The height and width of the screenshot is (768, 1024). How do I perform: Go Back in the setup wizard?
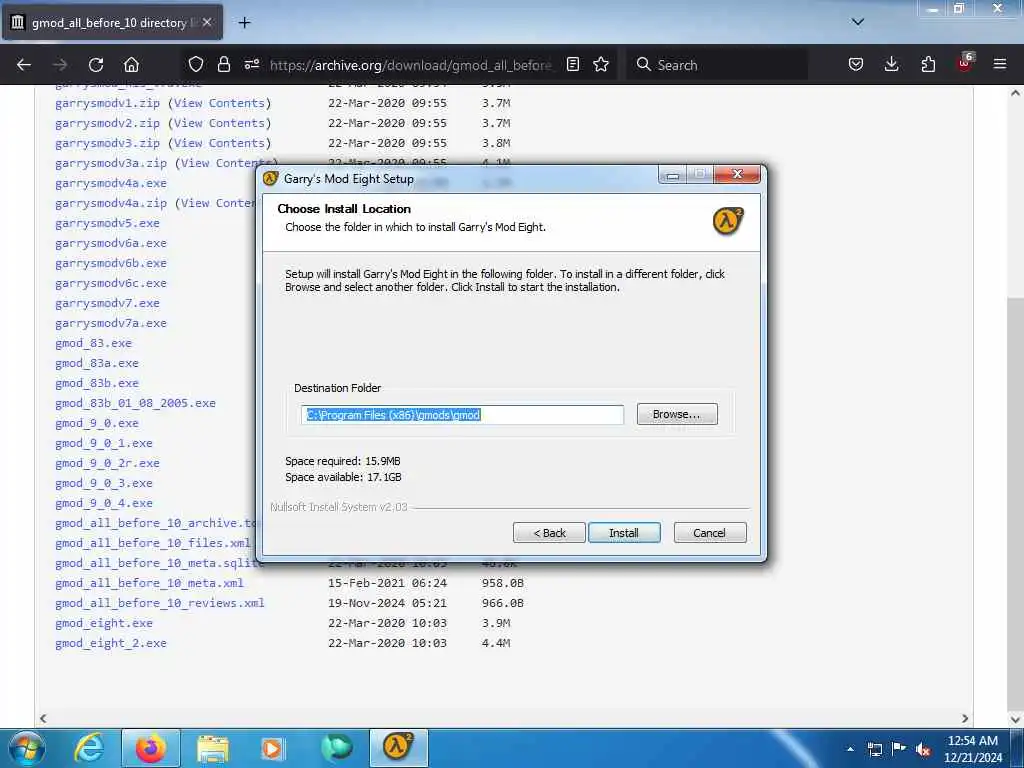(x=549, y=533)
